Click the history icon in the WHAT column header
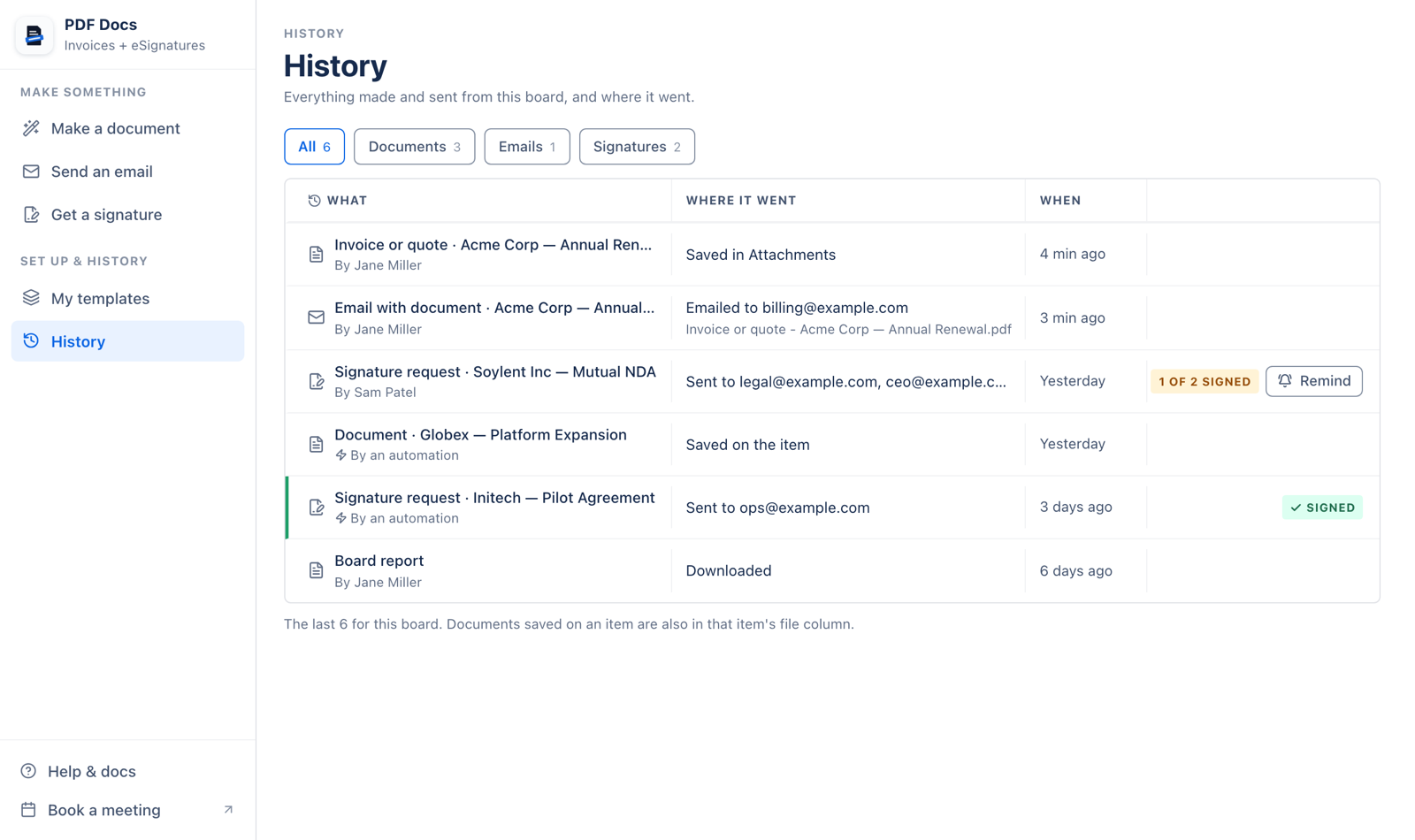The height and width of the screenshot is (840, 1415). click(x=314, y=201)
